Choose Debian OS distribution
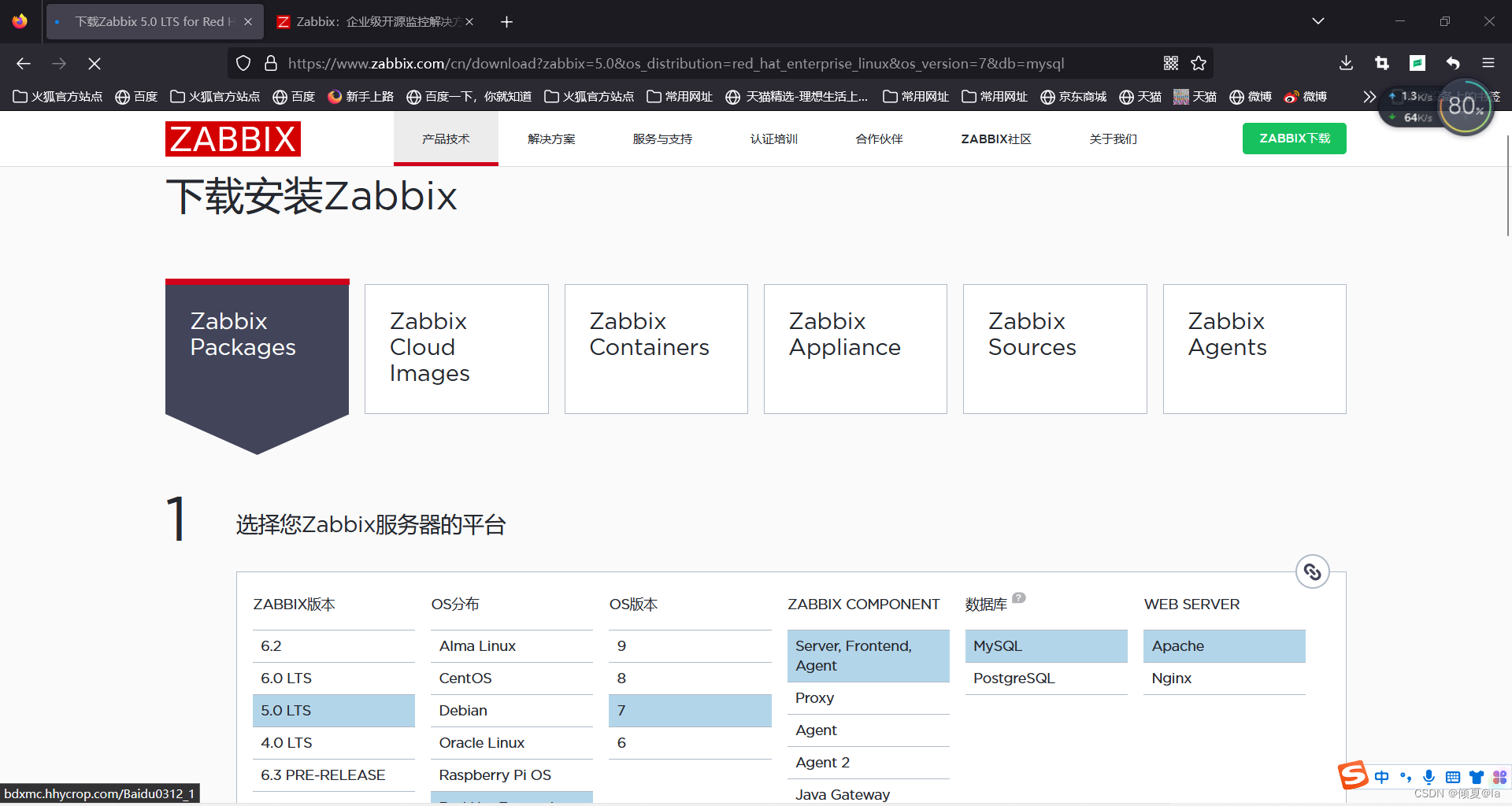 (x=512, y=711)
